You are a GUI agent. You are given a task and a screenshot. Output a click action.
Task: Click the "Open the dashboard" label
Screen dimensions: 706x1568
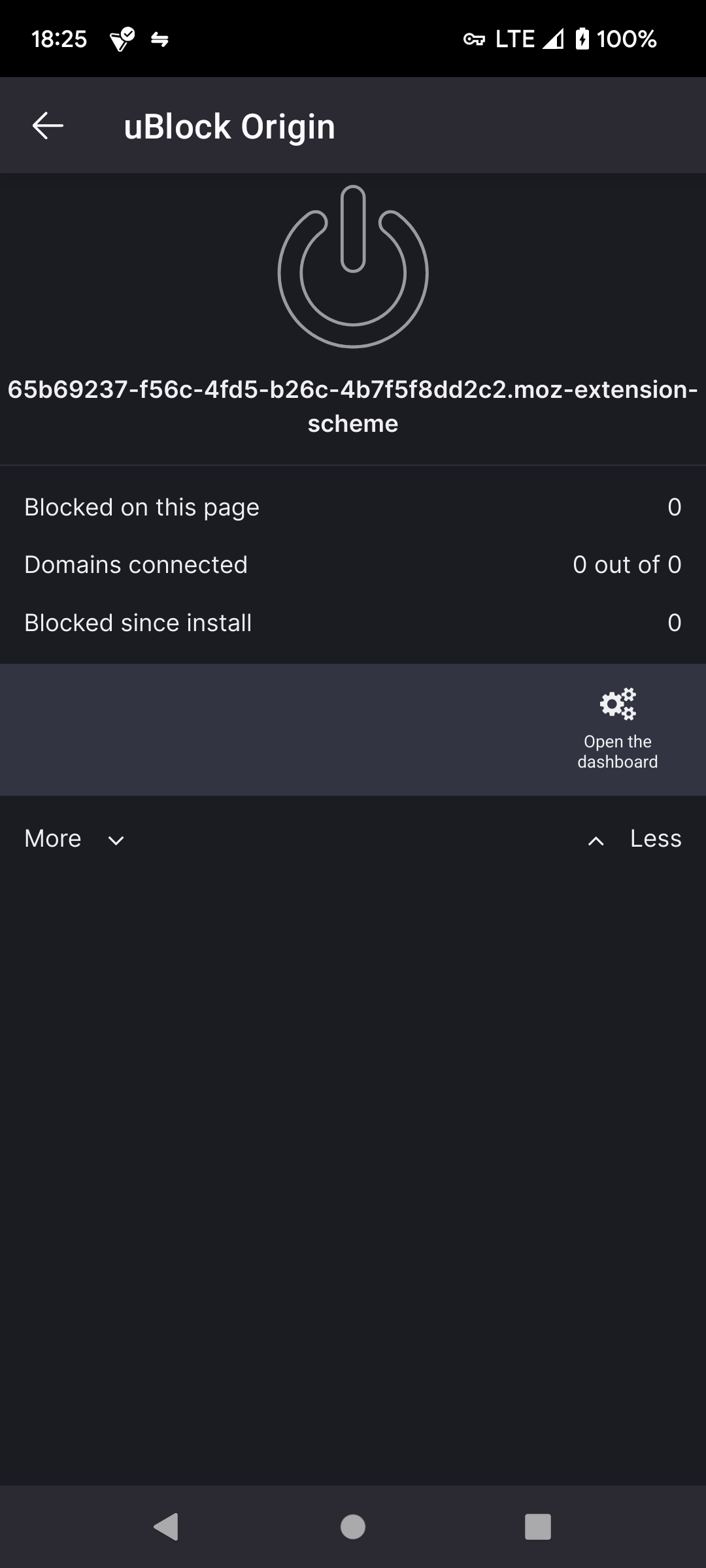618,752
